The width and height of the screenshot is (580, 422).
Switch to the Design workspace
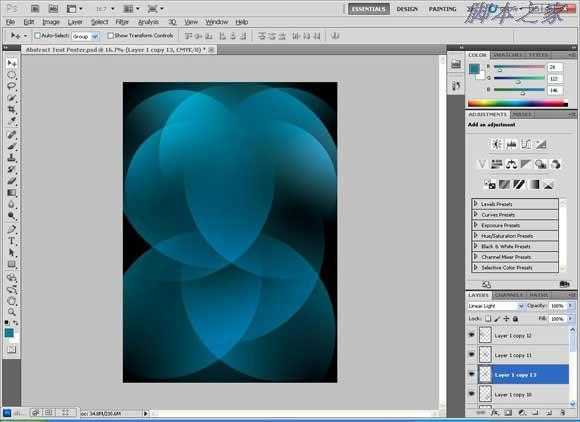click(x=407, y=9)
